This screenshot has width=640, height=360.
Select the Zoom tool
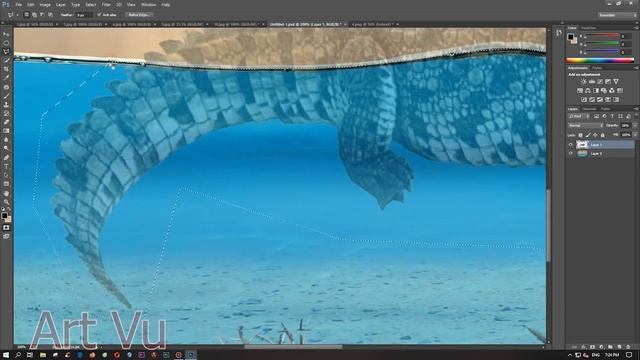pos(6,202)
